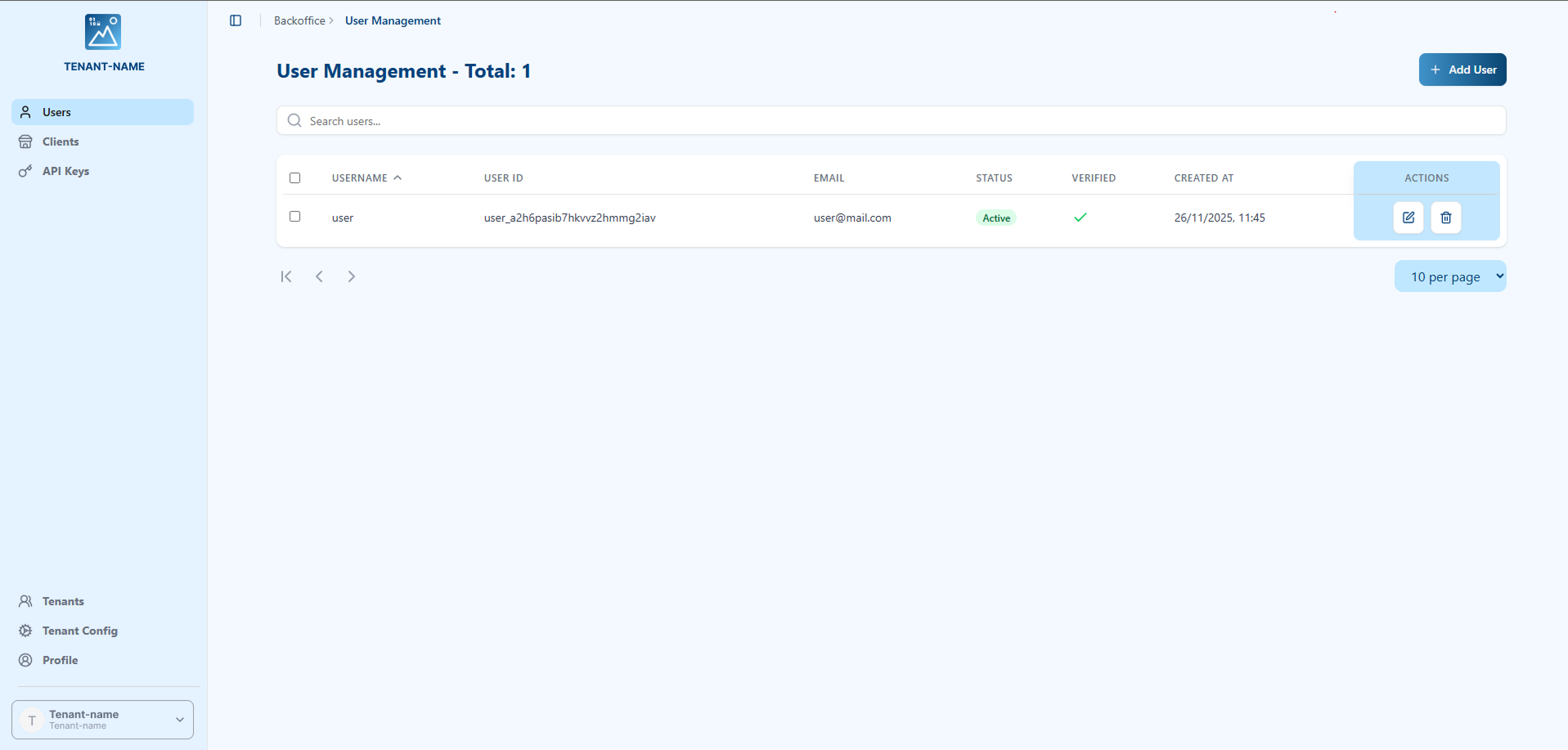Select the checkbox for the user row
This screenshot has height=750, width=1568.
pyautogui.click(x=294, y=216)
